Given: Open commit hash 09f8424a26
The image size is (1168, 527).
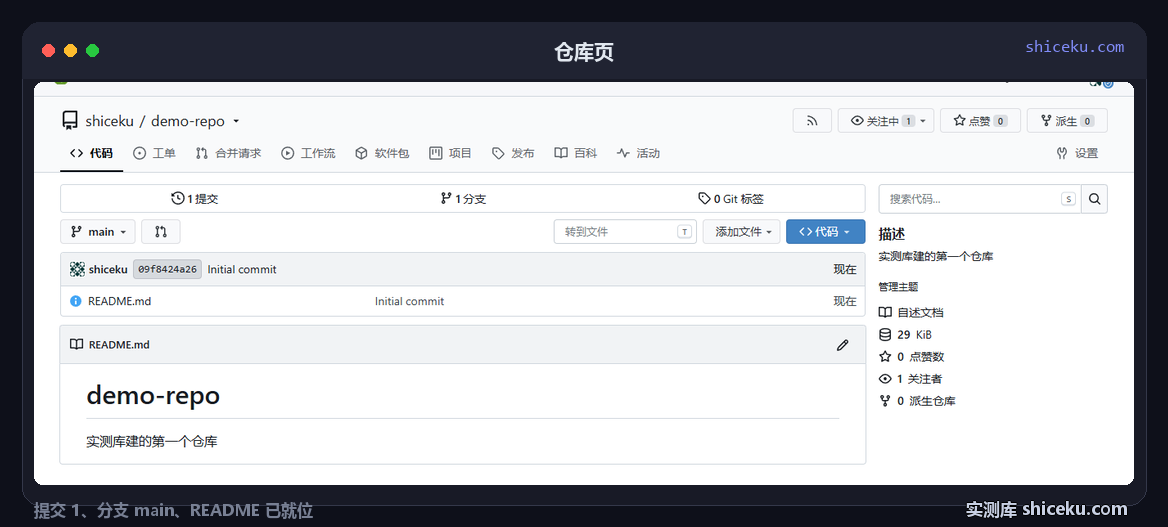Looking at the screenshot, I should point(168,269).
